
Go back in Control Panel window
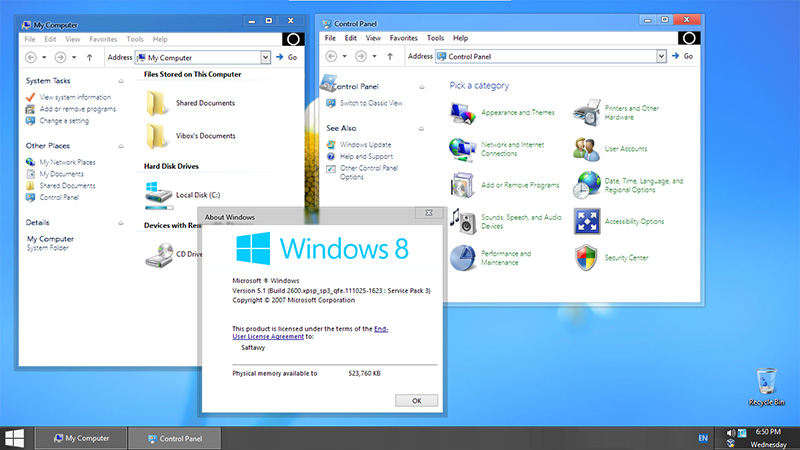[x=331, y=56]
